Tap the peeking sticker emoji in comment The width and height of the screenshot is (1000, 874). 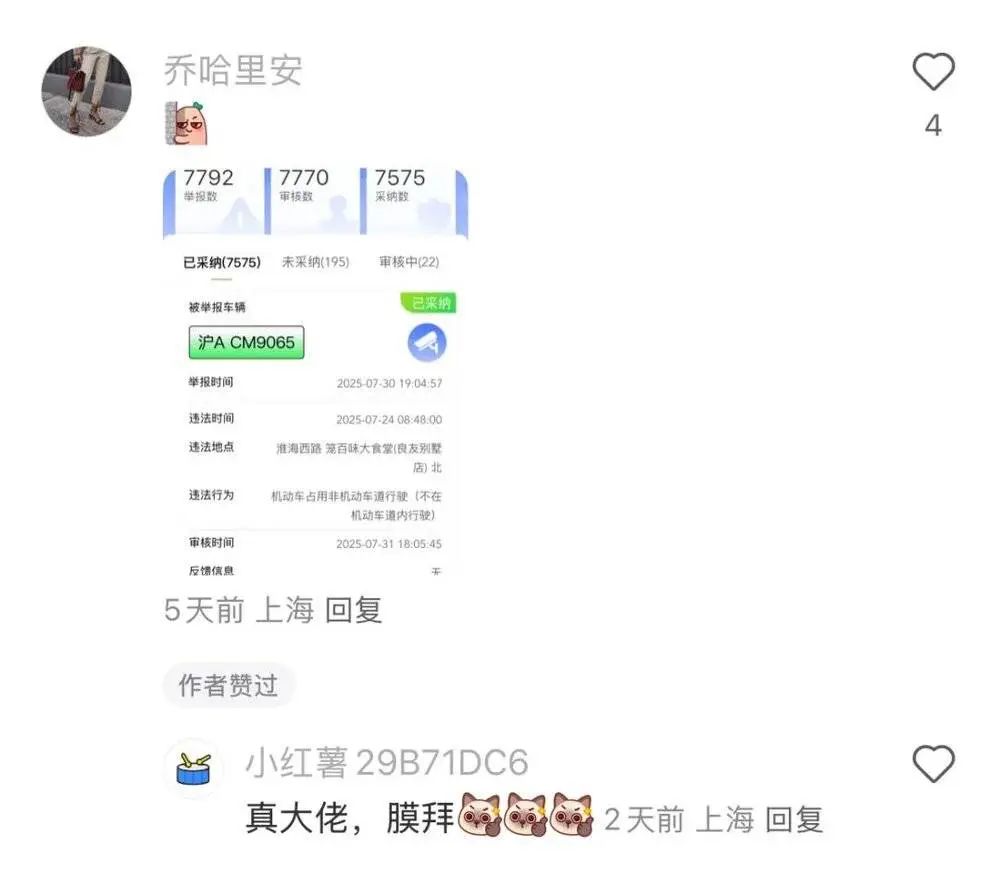click(186, 123)
